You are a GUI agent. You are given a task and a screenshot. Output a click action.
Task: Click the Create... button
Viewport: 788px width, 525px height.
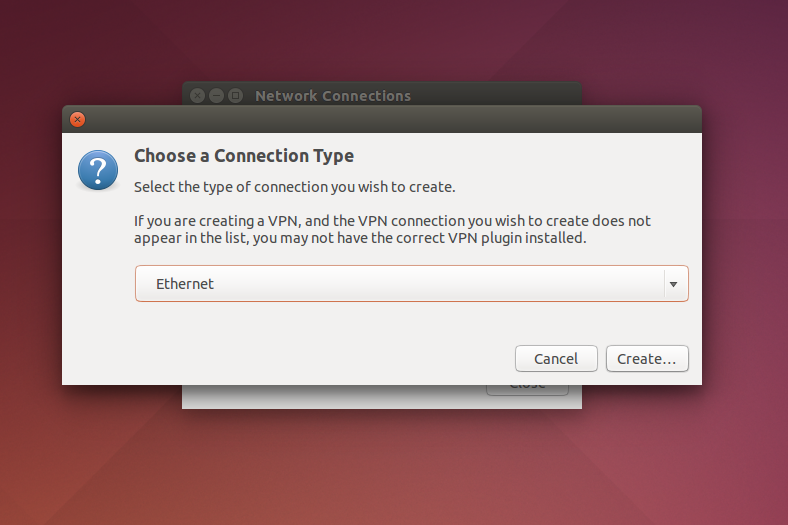647,359
